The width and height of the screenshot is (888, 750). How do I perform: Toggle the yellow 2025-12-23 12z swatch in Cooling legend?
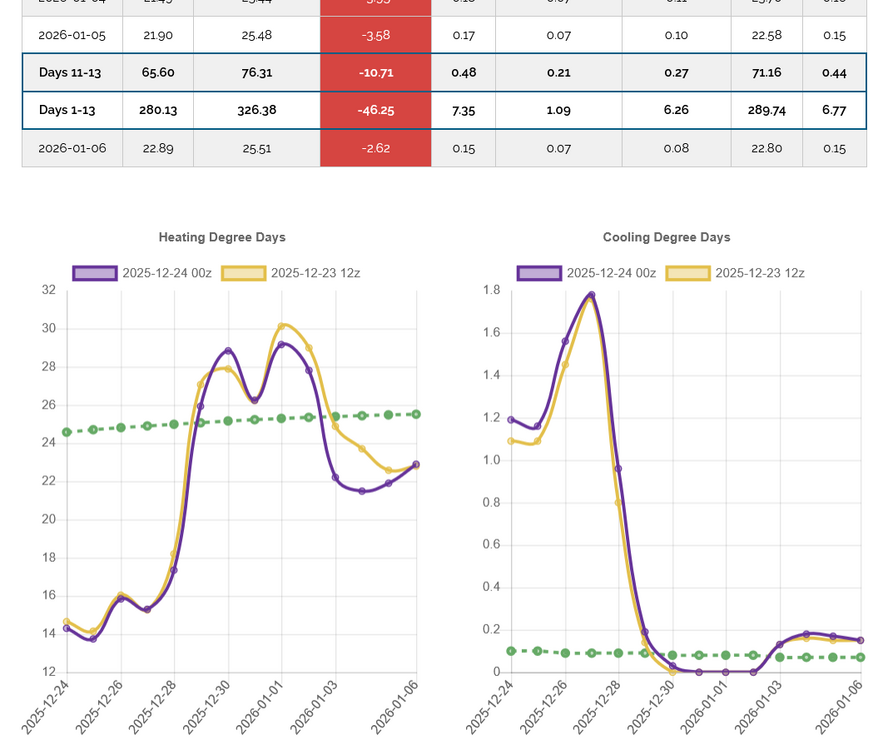coord(687,273)
